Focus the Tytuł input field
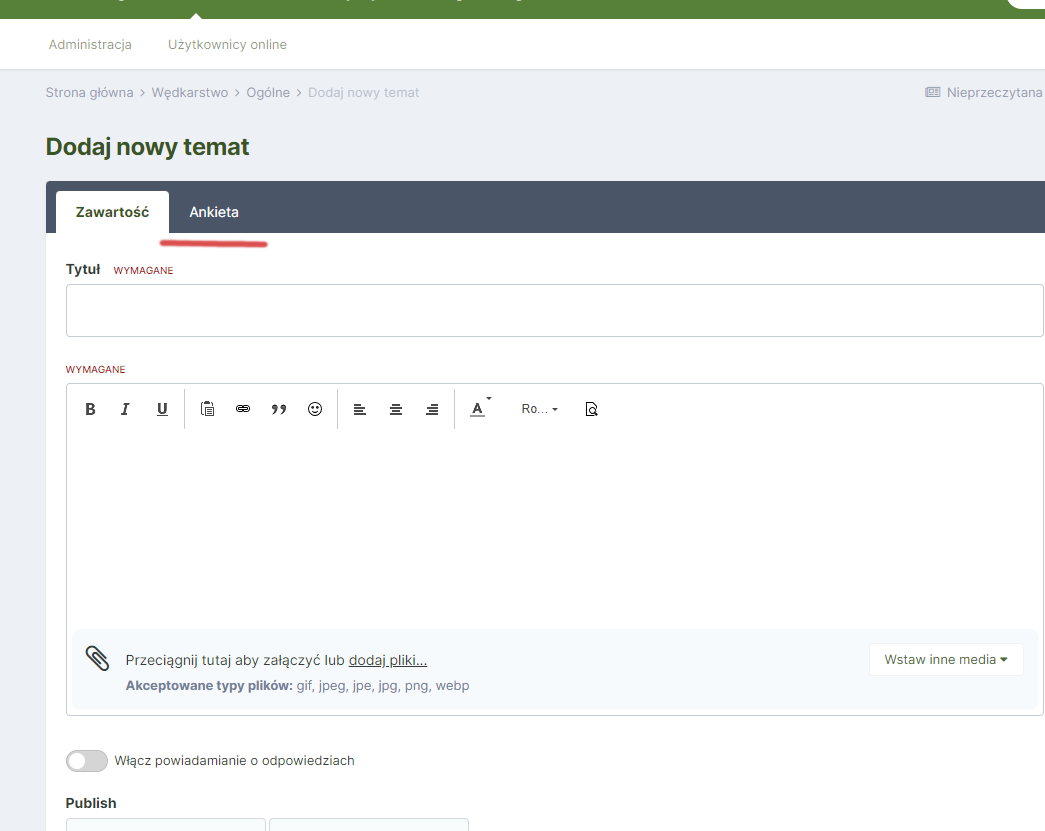The width and height of the screenshot is (1045, 831). [554, 311]
